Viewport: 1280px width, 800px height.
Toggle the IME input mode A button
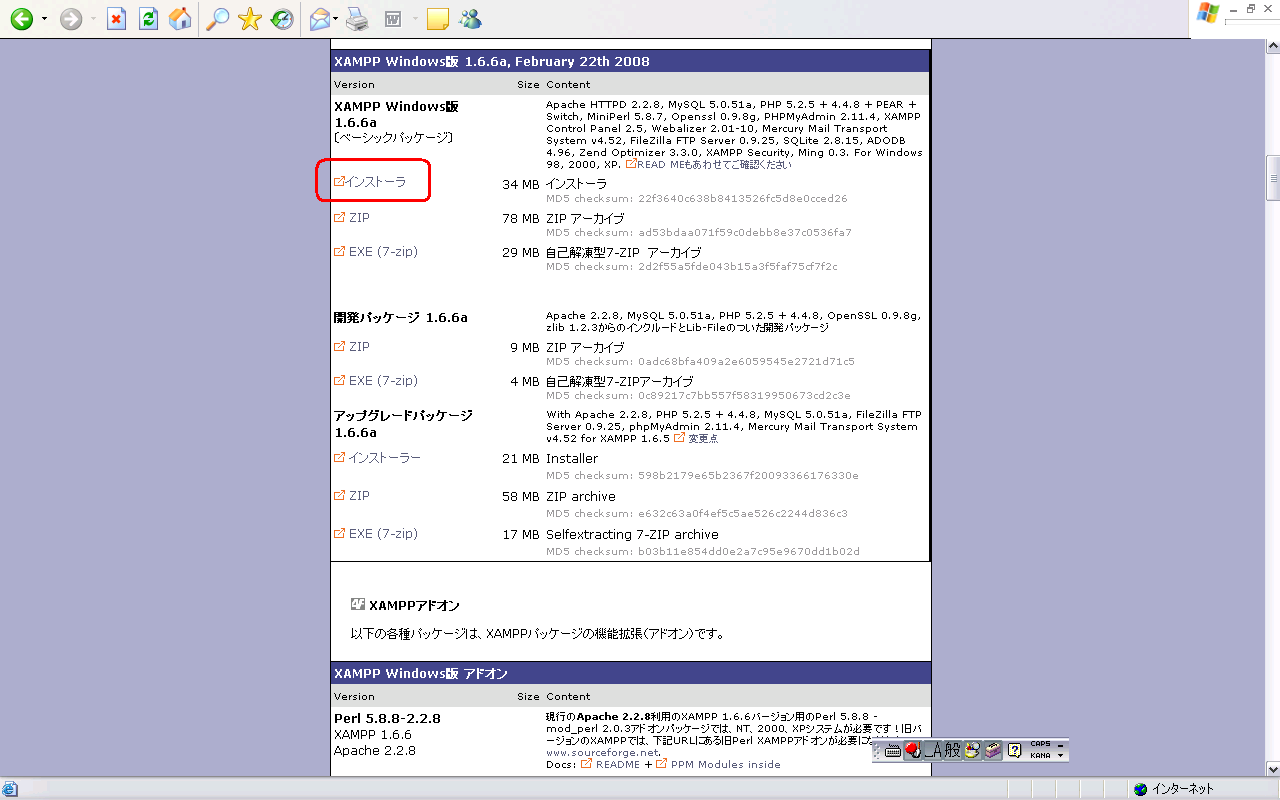(x=932, y=750)
